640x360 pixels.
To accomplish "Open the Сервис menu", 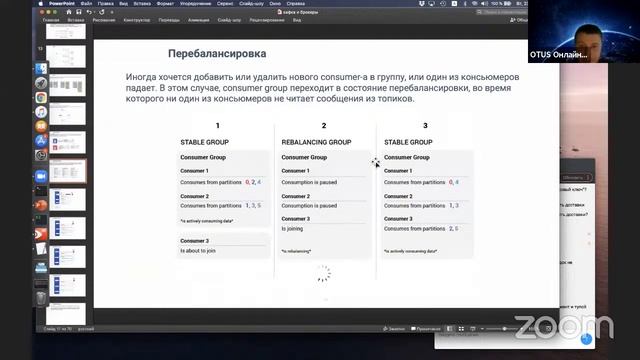I will click(x=225, y=3).
